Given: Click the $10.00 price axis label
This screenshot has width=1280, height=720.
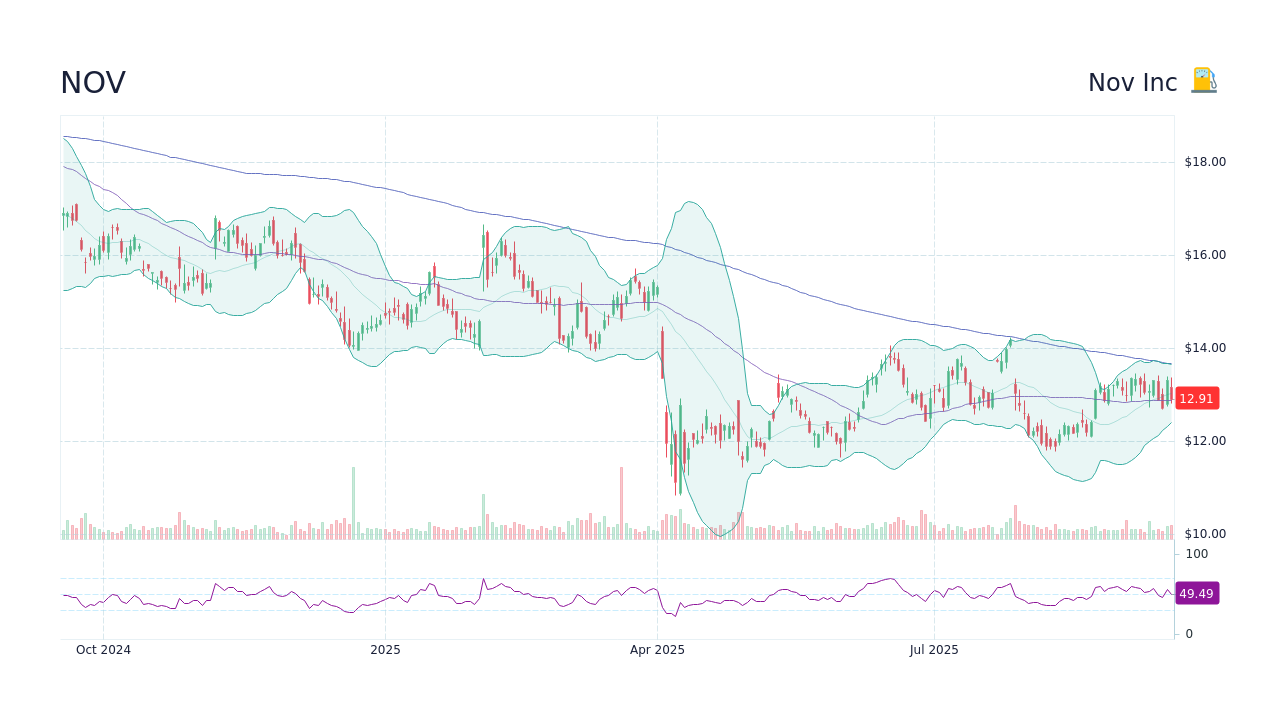Looking at the screenshot, I should 1205,534.
